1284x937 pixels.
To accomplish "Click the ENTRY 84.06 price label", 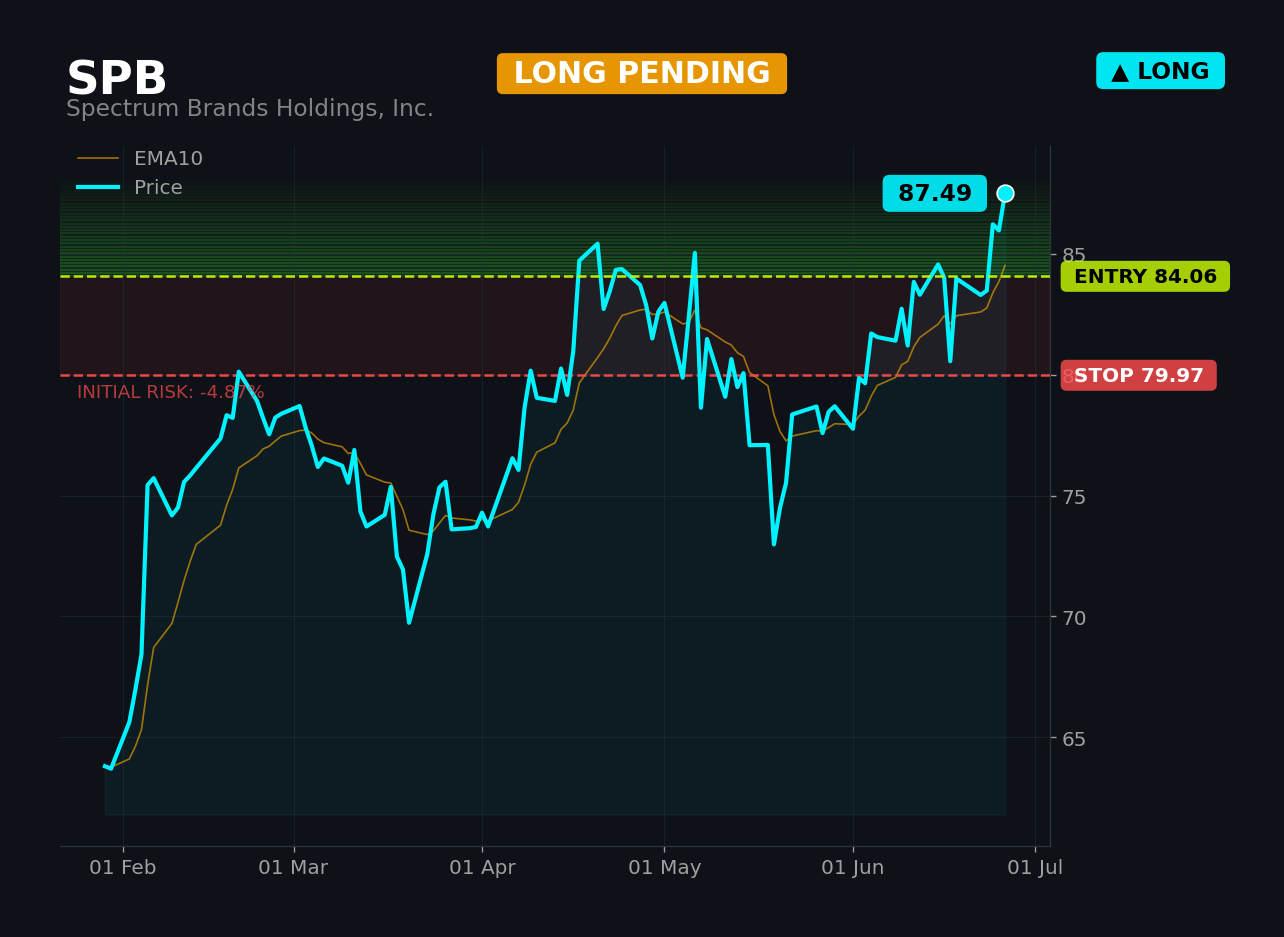I will (1145, 277).
